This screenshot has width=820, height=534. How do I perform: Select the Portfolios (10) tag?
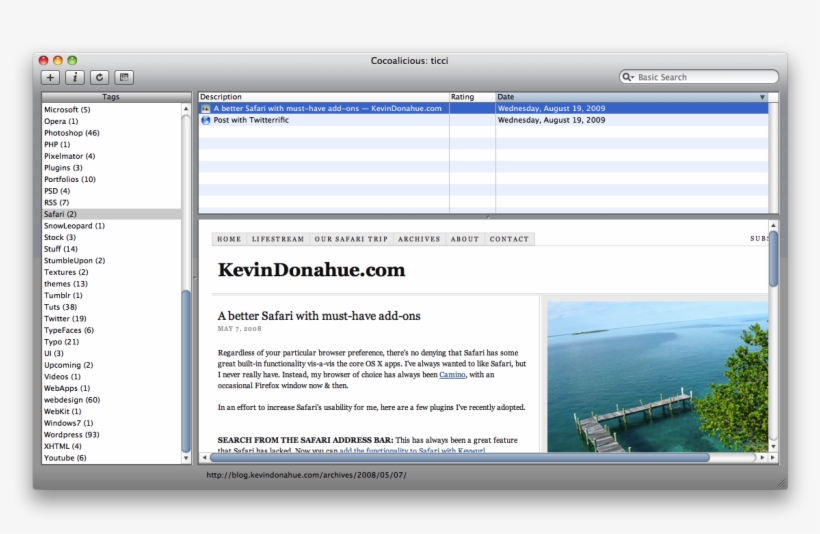pos(111,179)
